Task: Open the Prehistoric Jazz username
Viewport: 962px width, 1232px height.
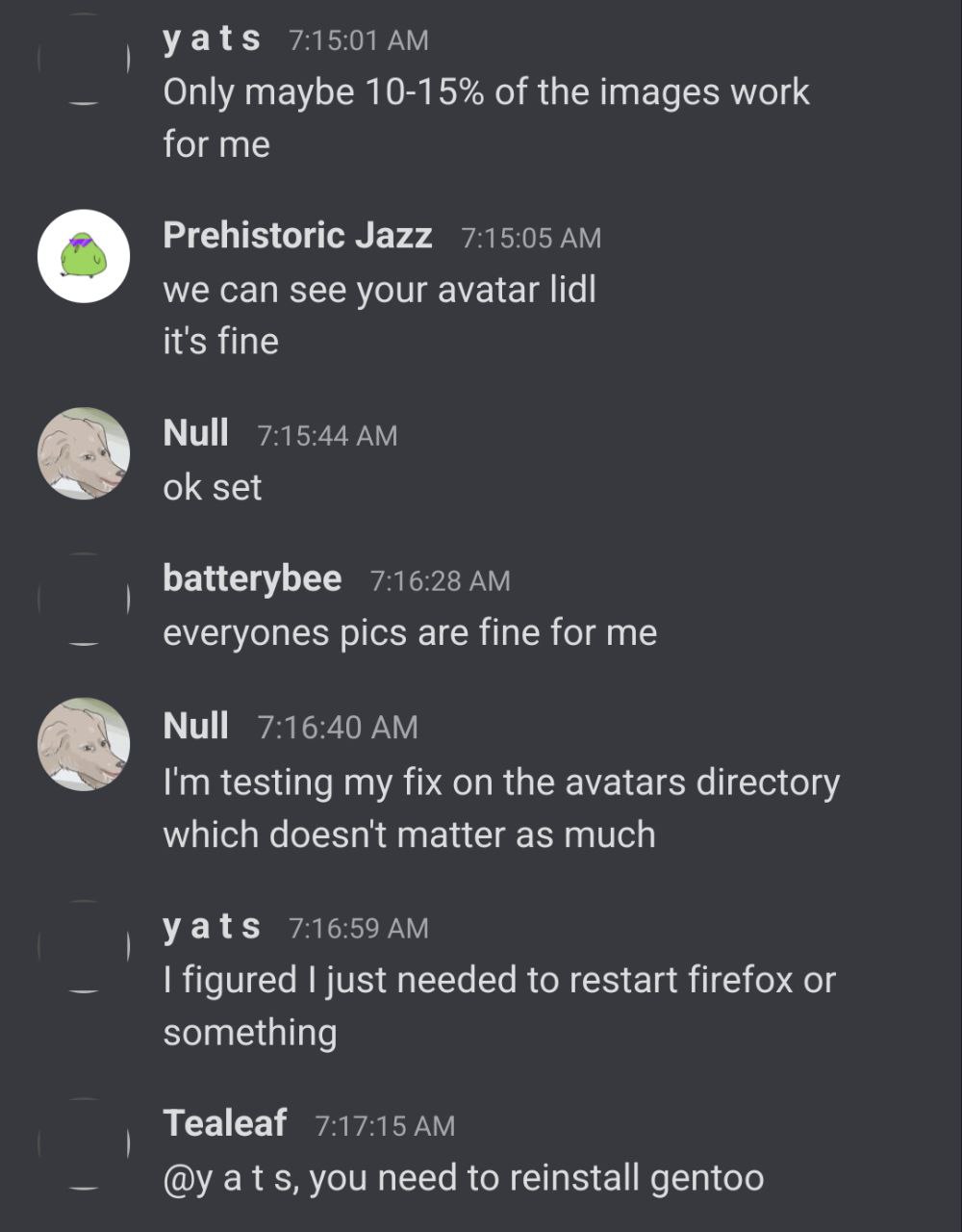Action: pyautogui.click(x=297, y=235)
